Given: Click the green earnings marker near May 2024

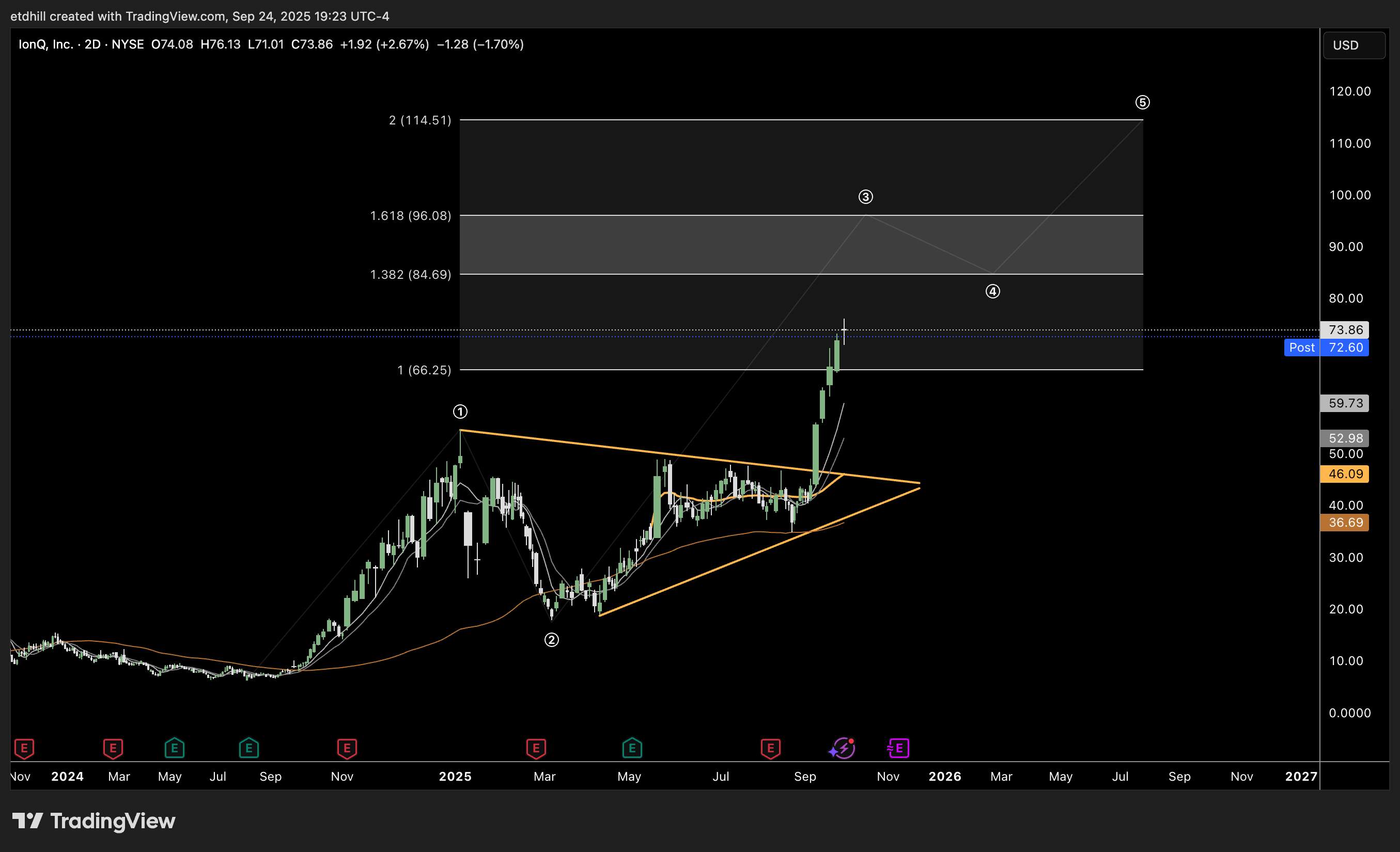Looking at the screenshot, I should (175, 748).
